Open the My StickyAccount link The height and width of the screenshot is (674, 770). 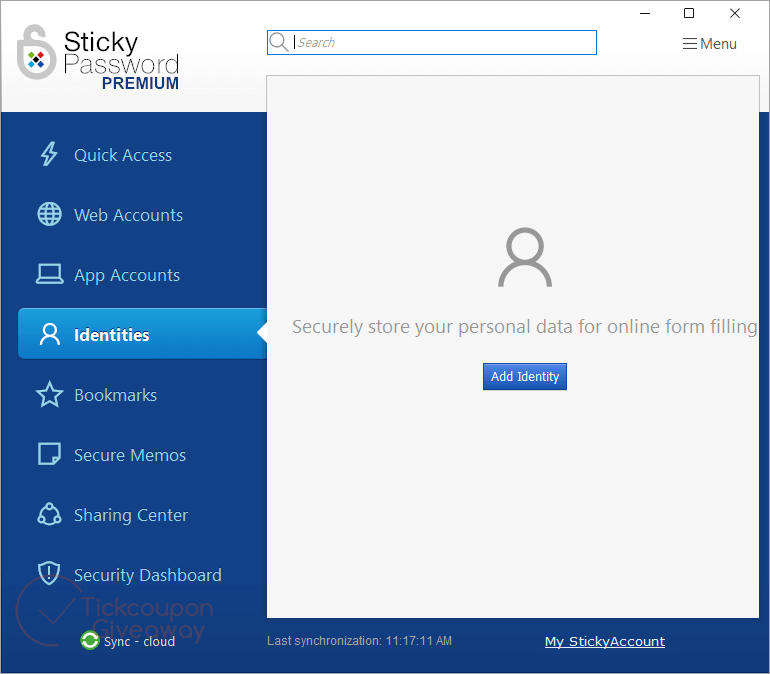point(604,642)
